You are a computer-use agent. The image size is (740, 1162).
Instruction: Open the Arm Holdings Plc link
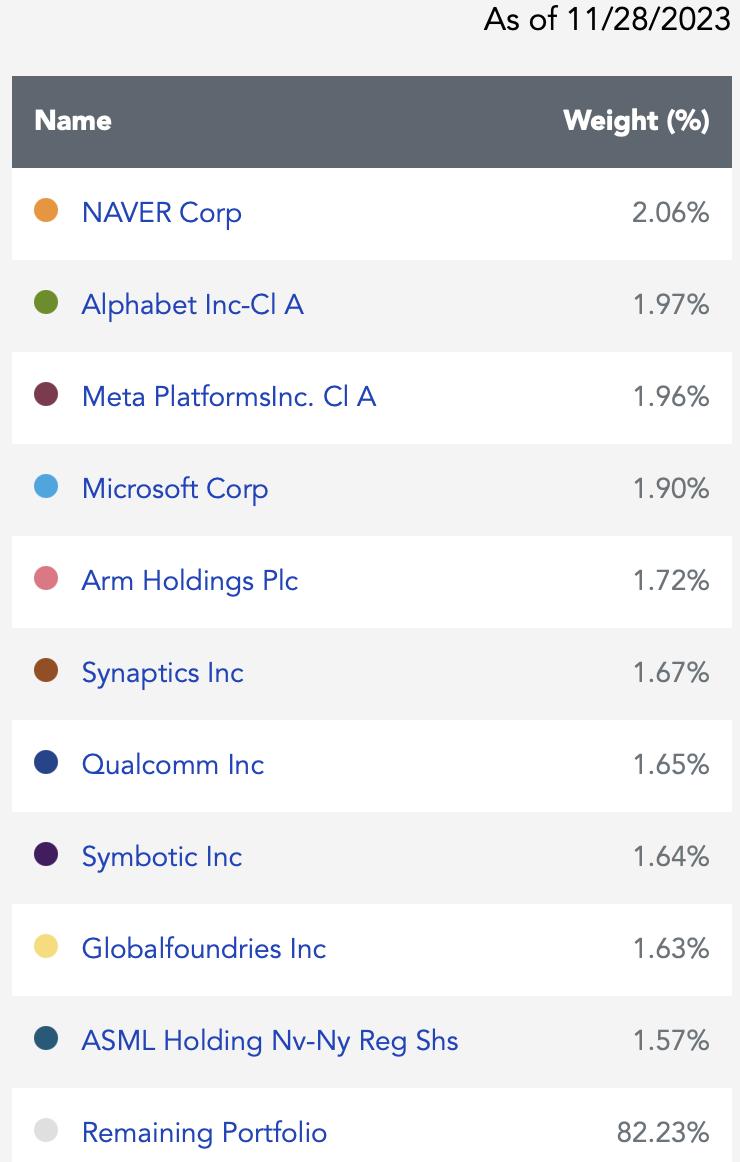click(190, 581)
